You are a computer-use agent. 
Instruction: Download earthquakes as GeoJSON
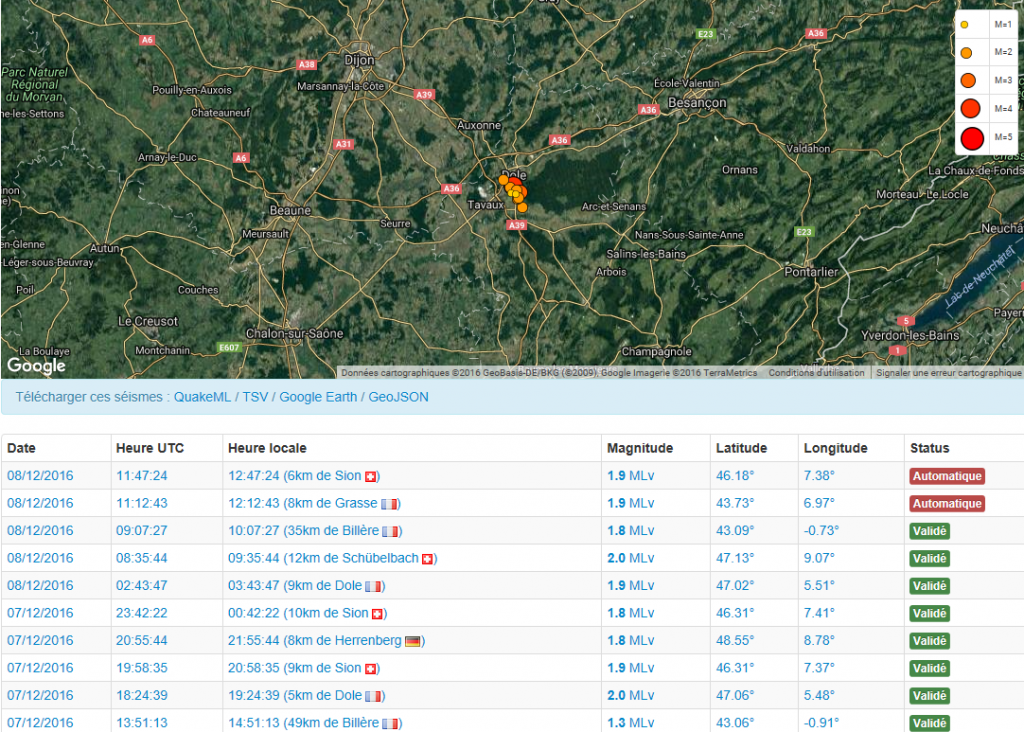click(x=398, y=397)
